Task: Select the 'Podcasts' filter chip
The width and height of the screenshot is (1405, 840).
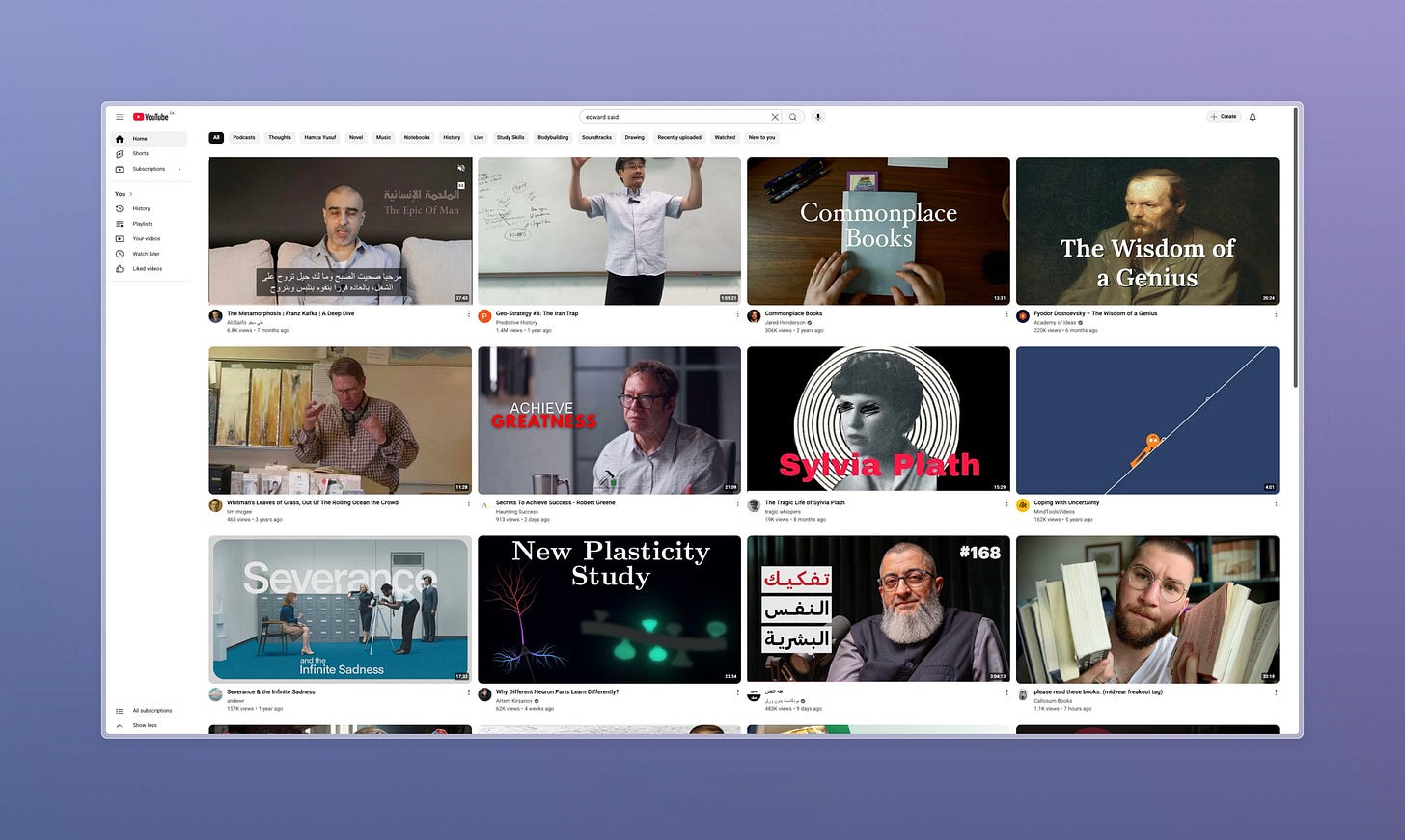Action: (x=244, y=137)
